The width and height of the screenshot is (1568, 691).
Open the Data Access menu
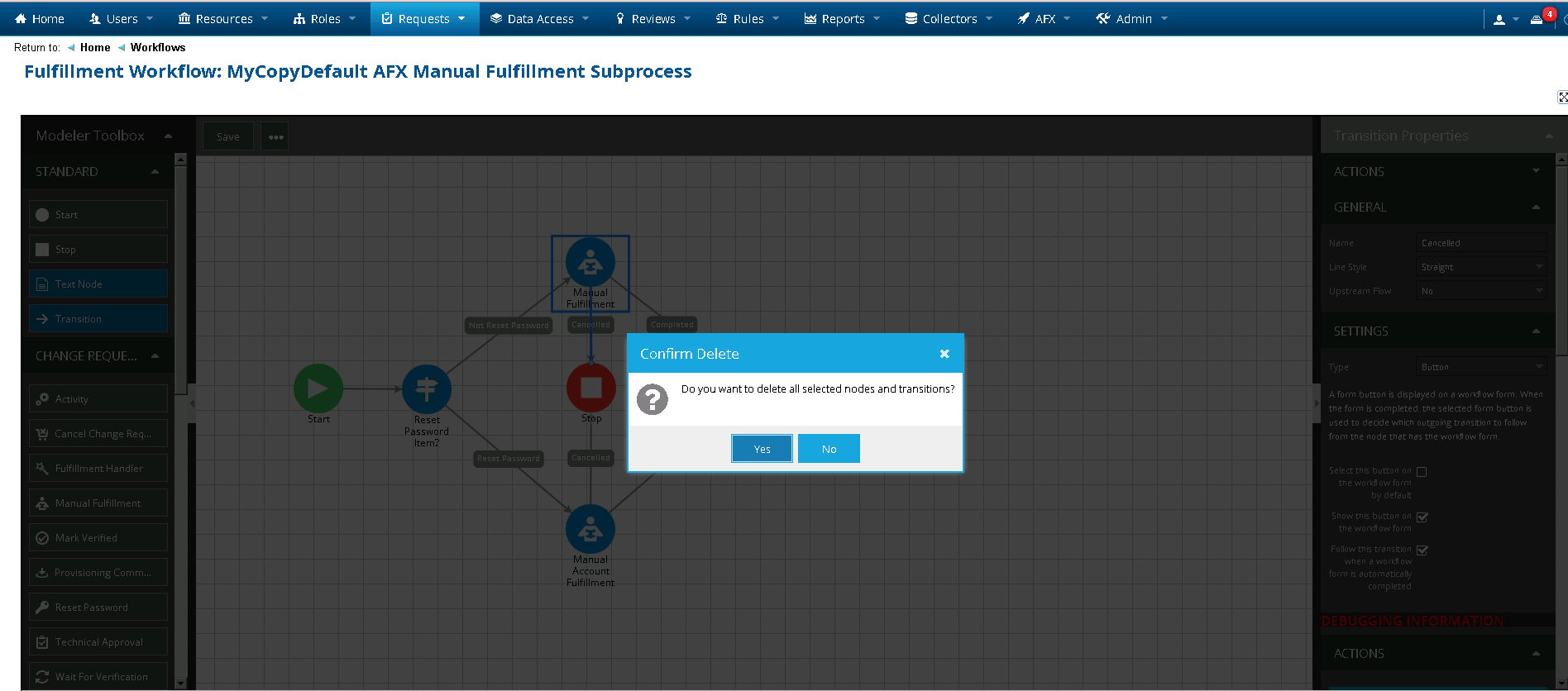(539, 19)
